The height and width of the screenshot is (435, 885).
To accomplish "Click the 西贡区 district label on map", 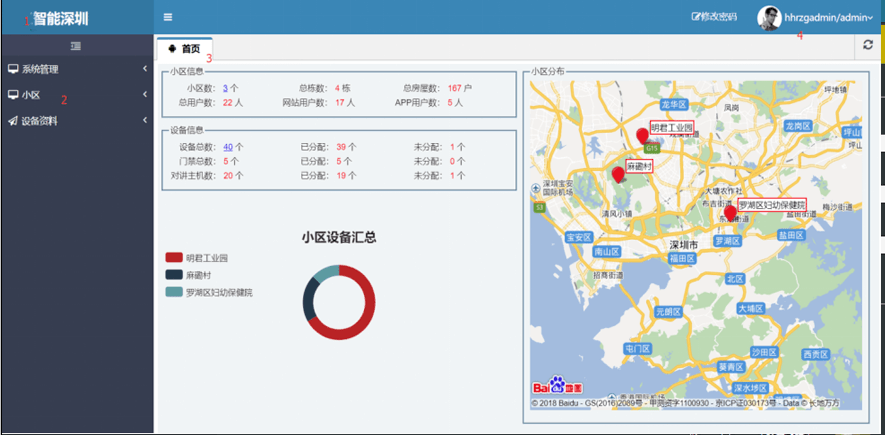I will coord(816,354).
